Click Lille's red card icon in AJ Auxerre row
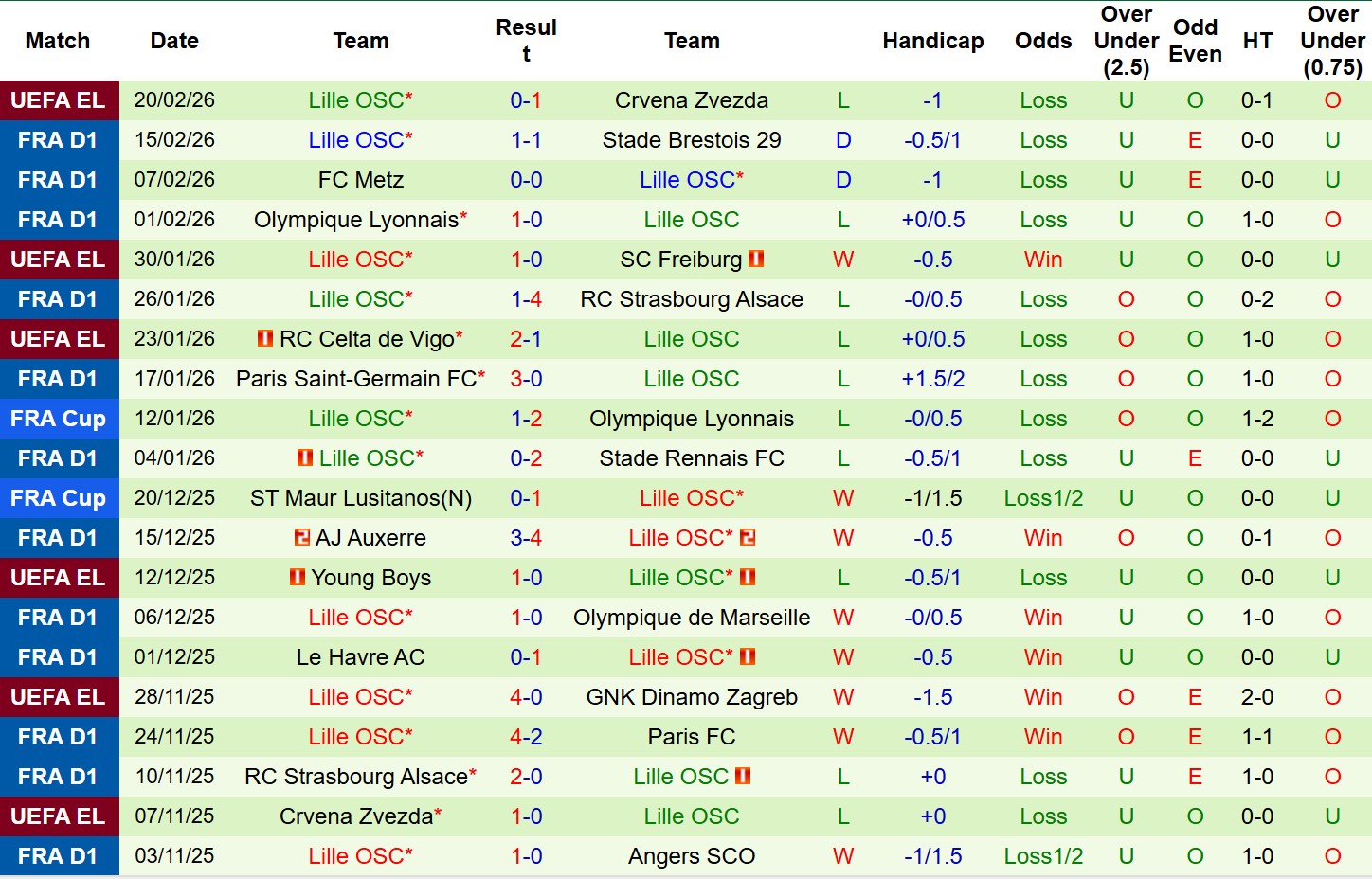Screen dimensions: 1372x879 748,537
